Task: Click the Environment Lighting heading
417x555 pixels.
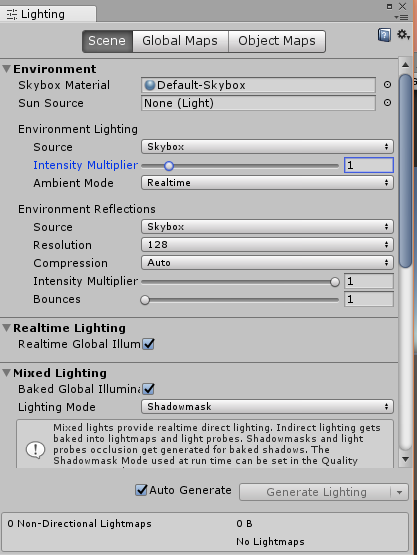Action: coord(78,129)
